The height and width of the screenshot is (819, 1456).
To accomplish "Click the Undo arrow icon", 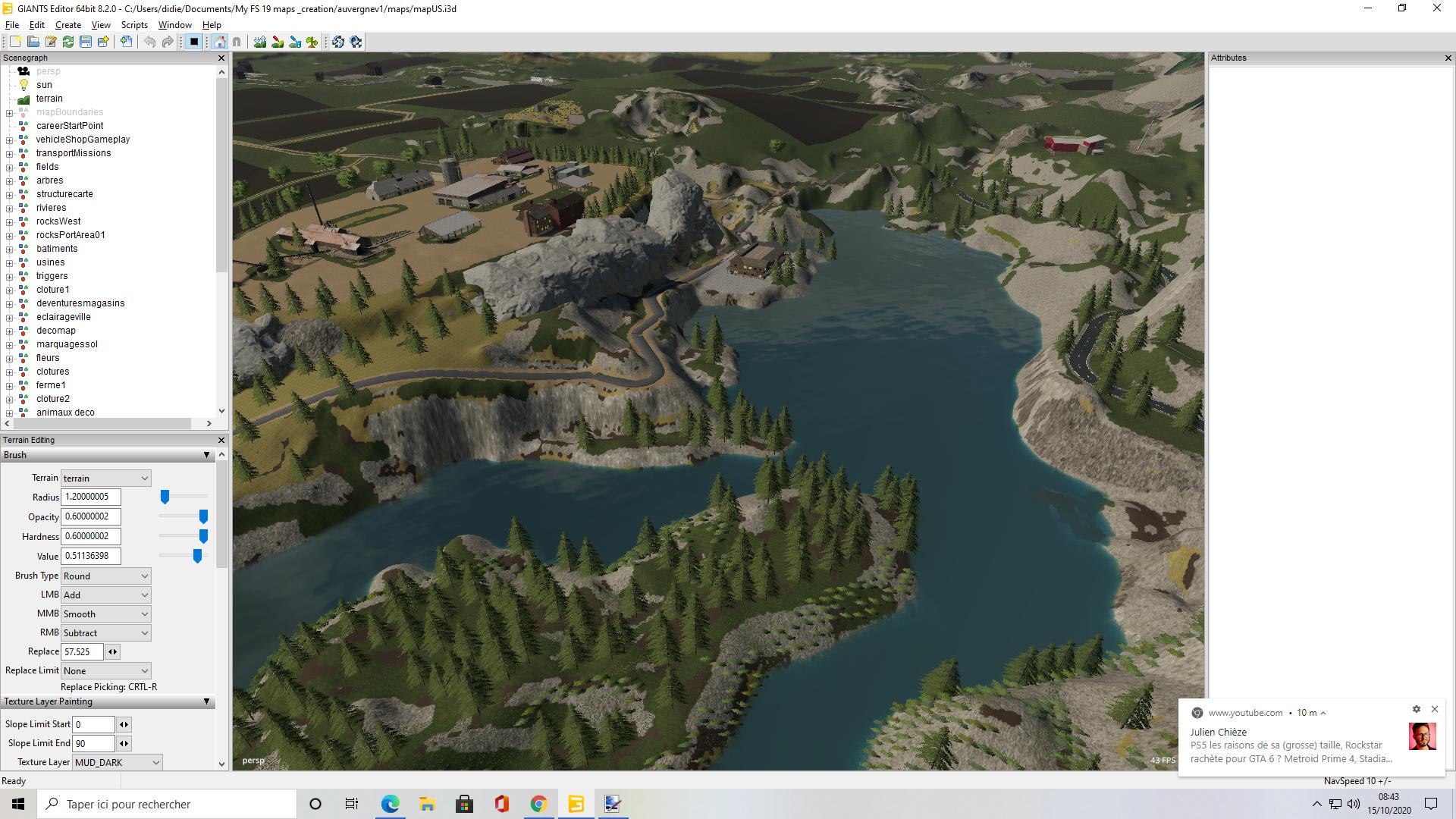I will [x=150, y=42].
